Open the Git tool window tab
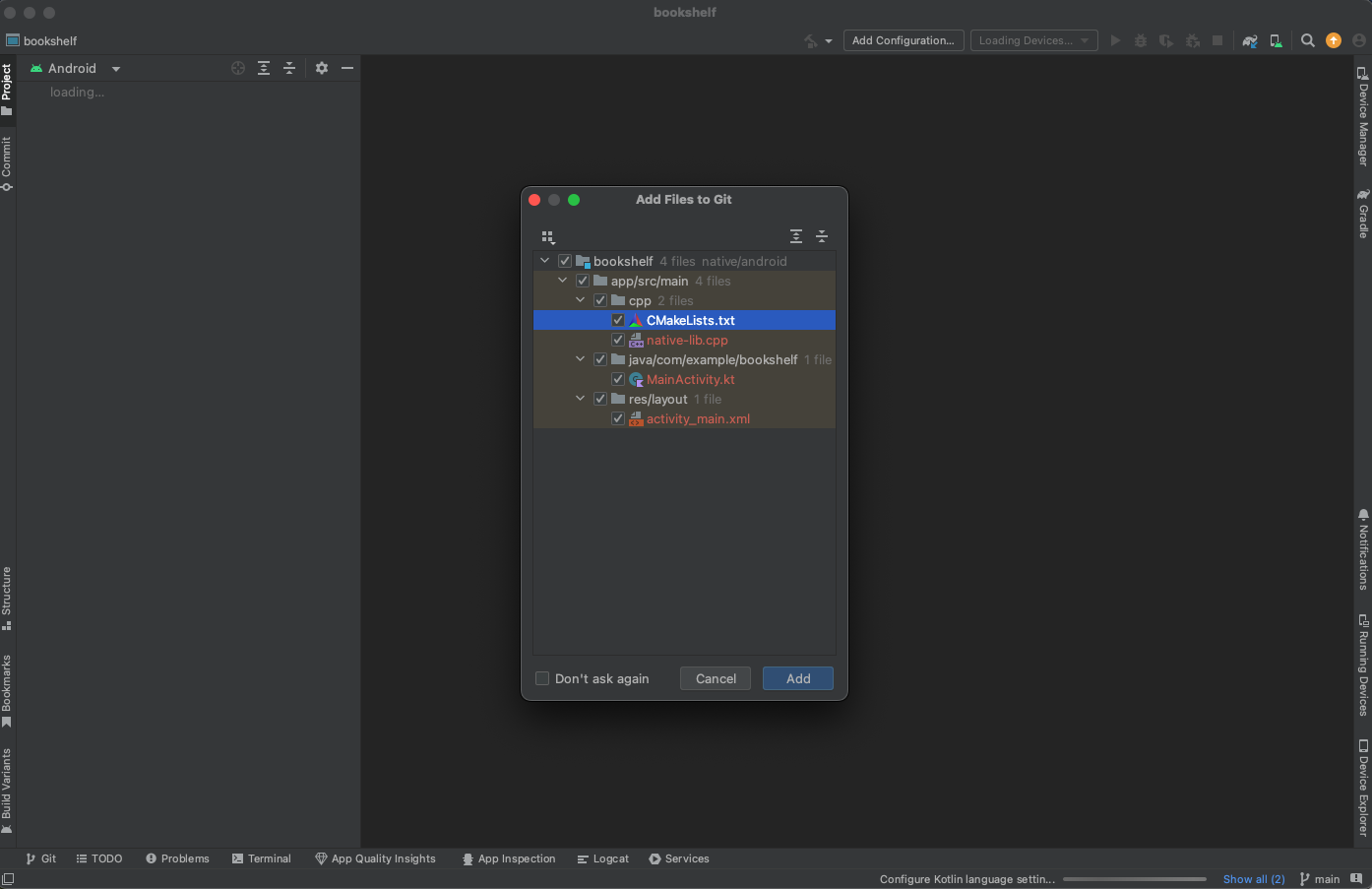The height and width of the screenshot is (889, 1372). coord(41,858)
